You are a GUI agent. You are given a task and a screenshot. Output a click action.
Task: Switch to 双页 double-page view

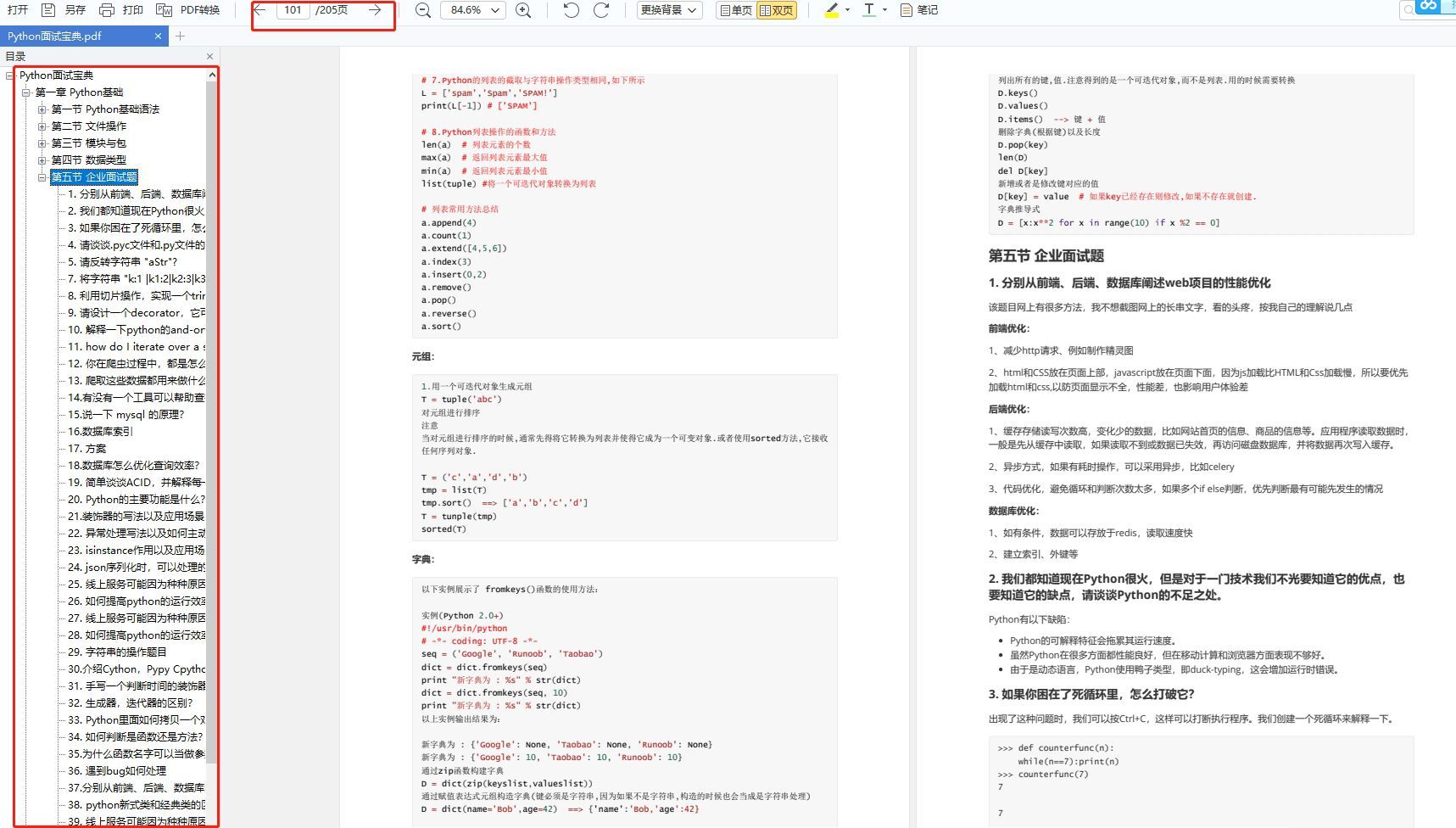coord(777,10)
